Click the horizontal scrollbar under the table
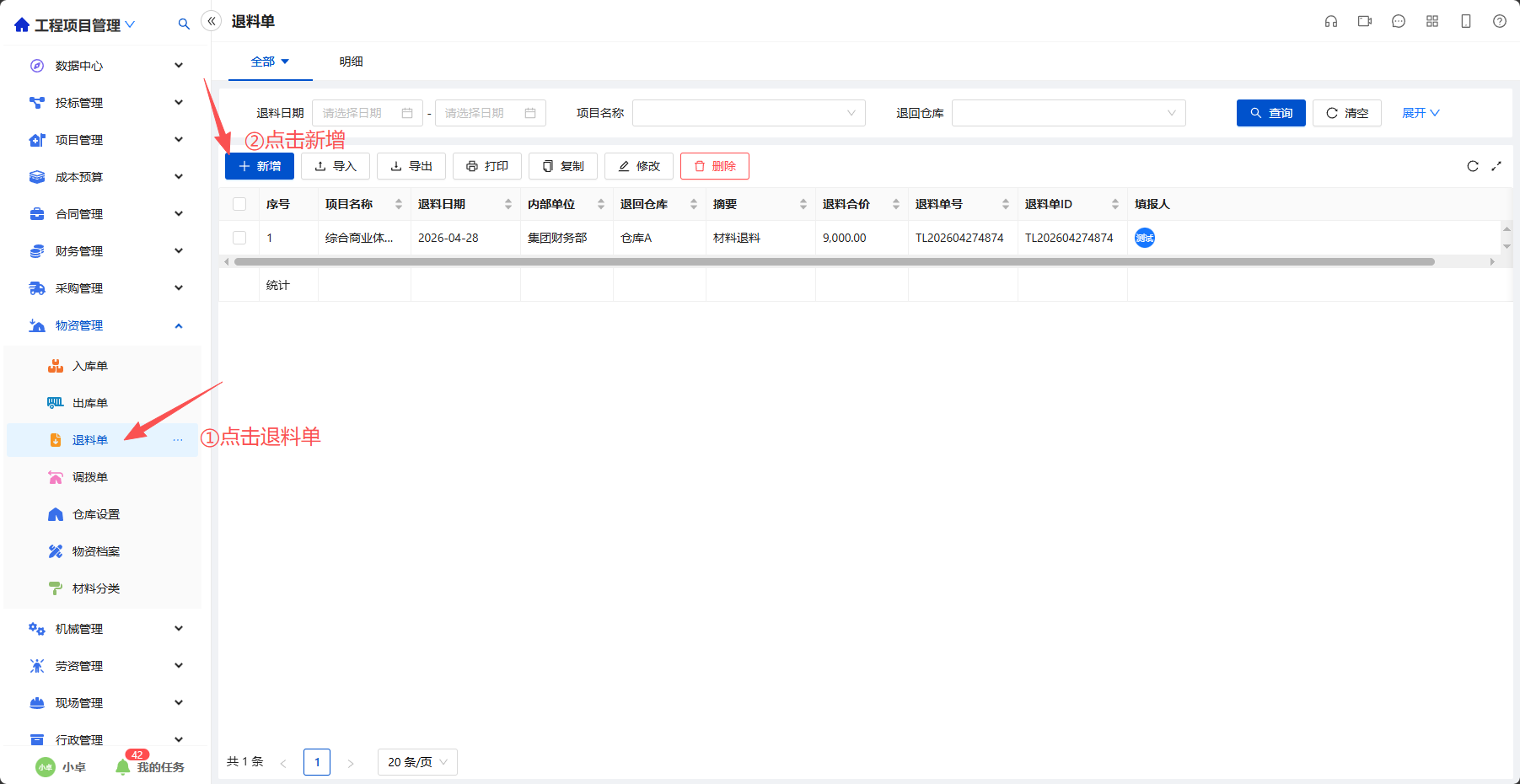This screenshot has width=1520, height=784. (835, 261)
